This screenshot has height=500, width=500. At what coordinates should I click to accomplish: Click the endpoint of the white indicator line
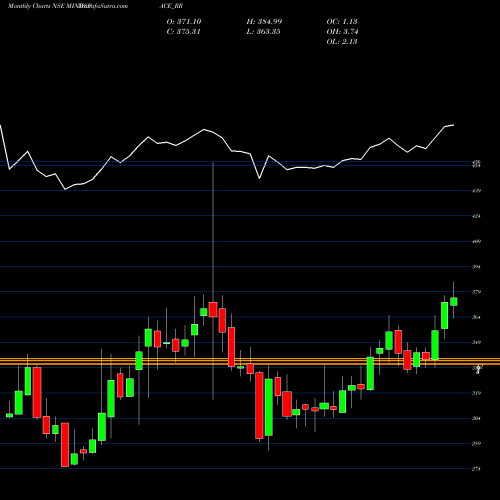(x=454, y=125)
